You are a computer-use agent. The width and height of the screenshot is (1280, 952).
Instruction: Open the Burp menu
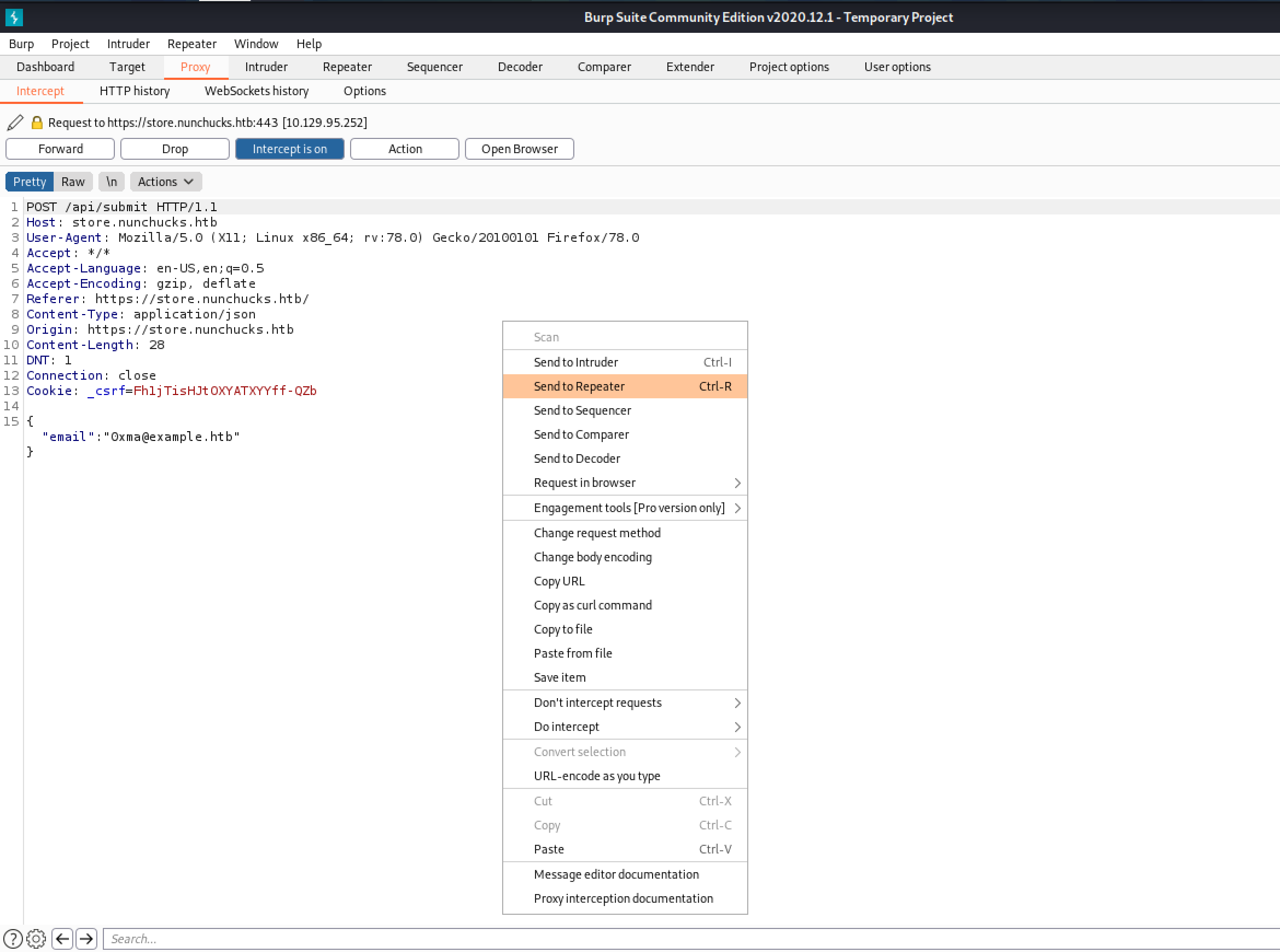pos(21,44)
